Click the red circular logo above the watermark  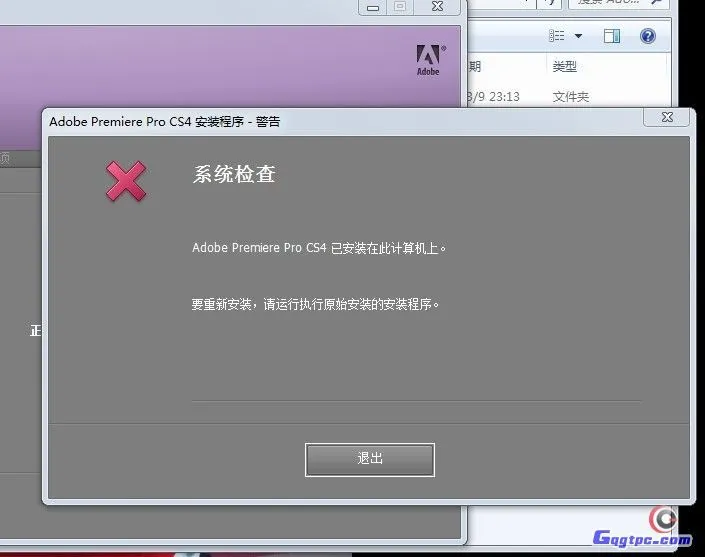point(661,517)
